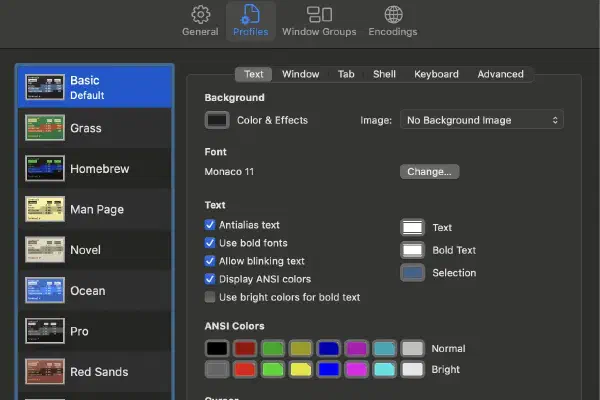Select the Grass profile thumbnail

coord(45,128)
